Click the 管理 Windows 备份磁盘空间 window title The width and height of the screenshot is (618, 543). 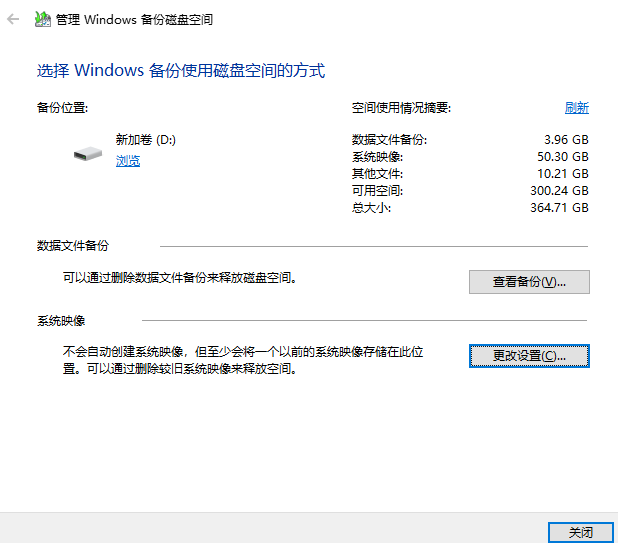(x=134, y=19)
